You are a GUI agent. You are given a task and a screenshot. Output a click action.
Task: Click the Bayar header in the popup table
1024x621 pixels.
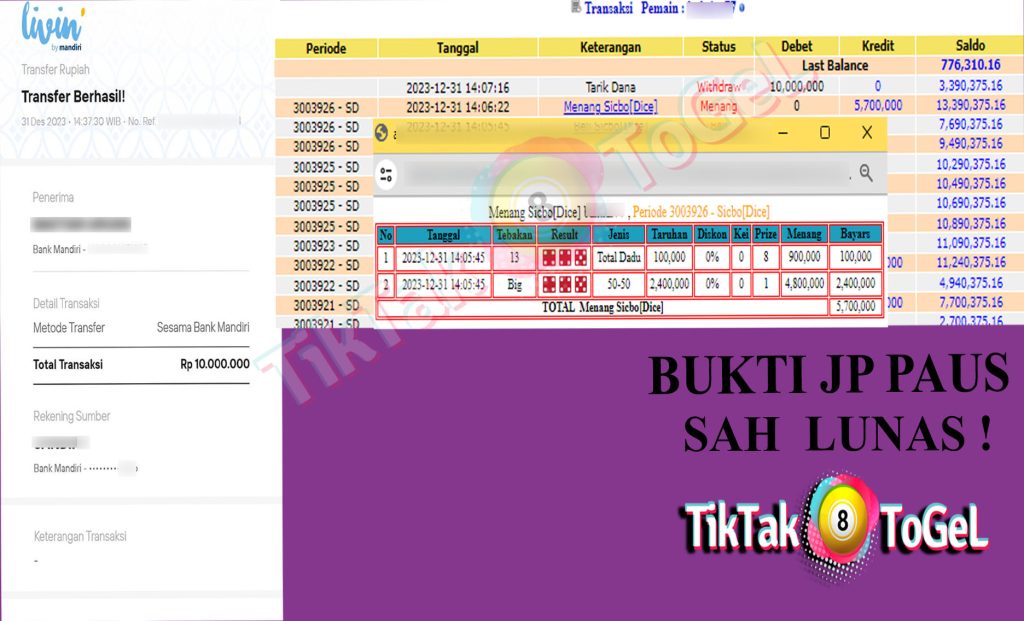[855, 234]
